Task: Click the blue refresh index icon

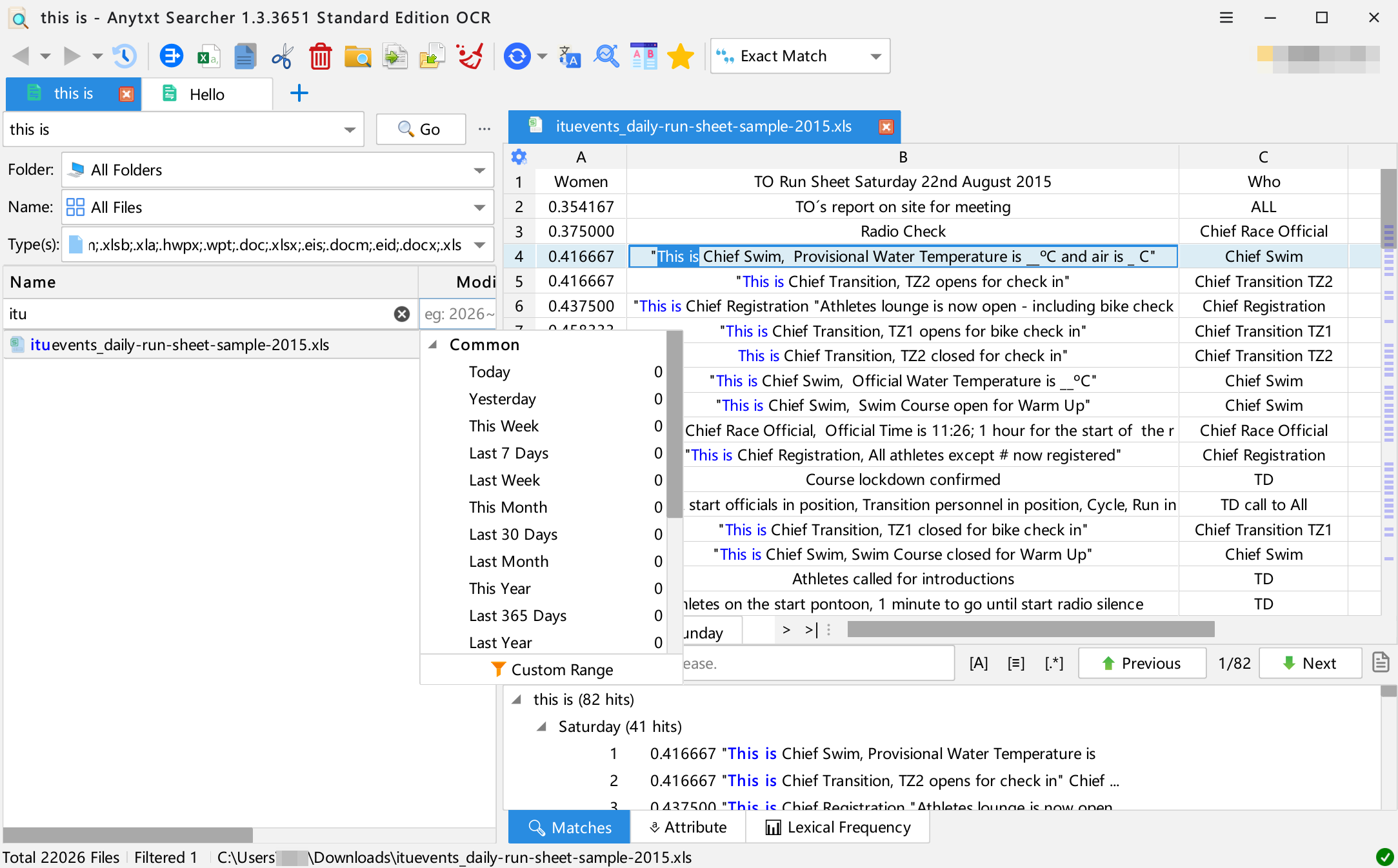Action: (517, 56)
